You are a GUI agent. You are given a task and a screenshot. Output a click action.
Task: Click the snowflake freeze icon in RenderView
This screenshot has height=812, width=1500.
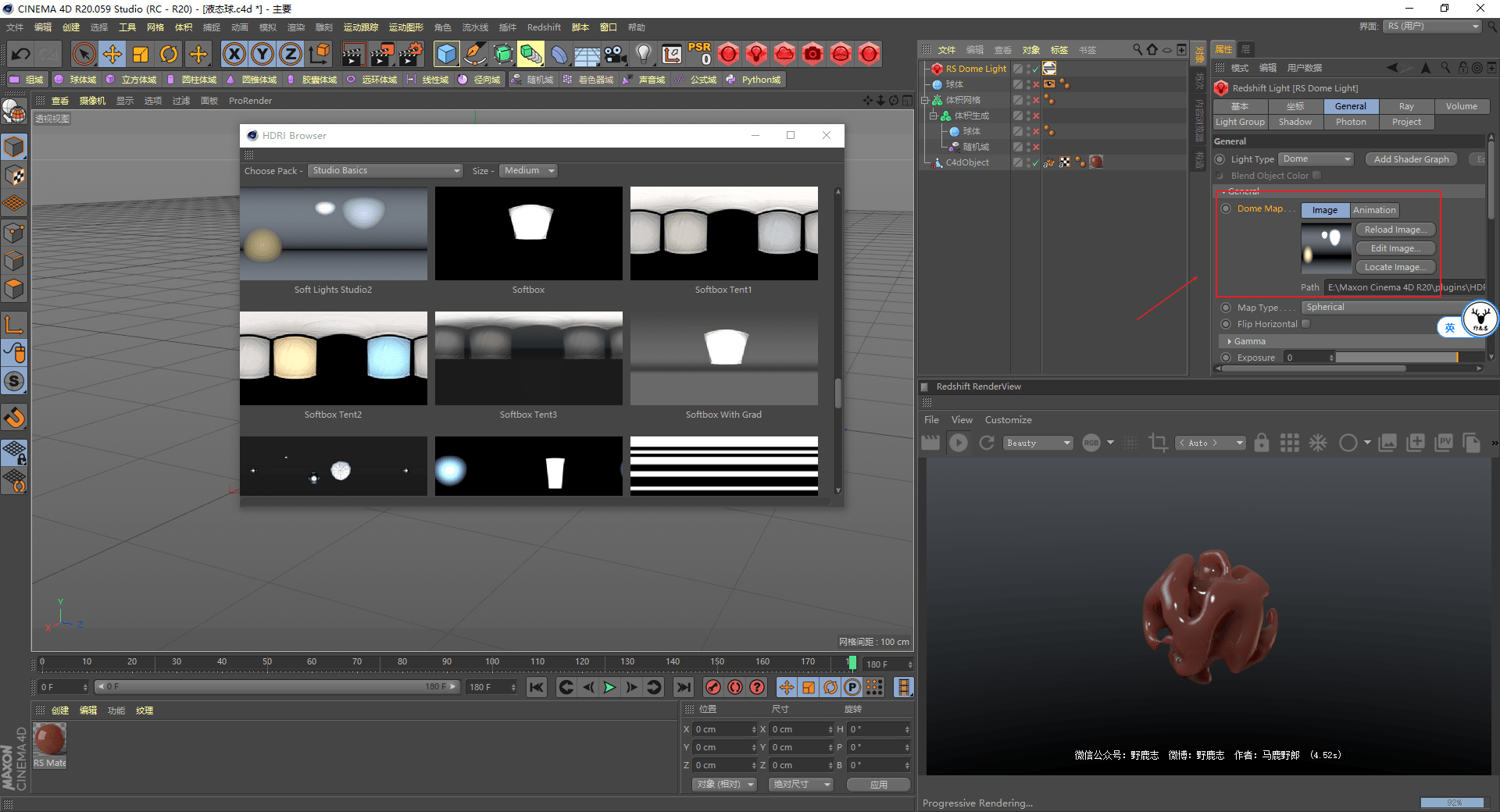tap(1318, 443)
